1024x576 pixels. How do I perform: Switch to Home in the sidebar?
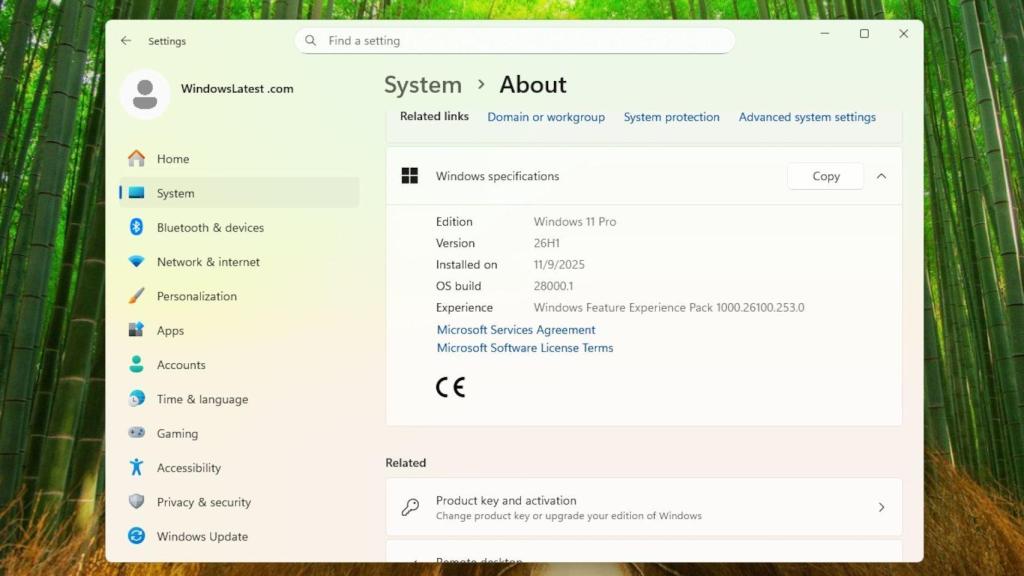click(x=172, y=158)
